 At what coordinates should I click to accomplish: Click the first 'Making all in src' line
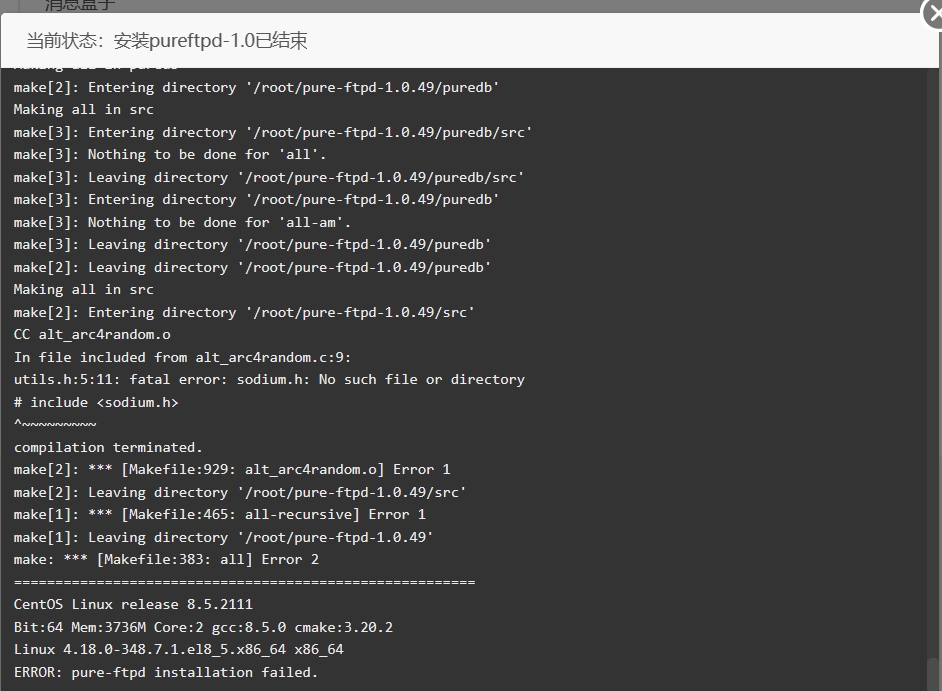click(84, 109)
